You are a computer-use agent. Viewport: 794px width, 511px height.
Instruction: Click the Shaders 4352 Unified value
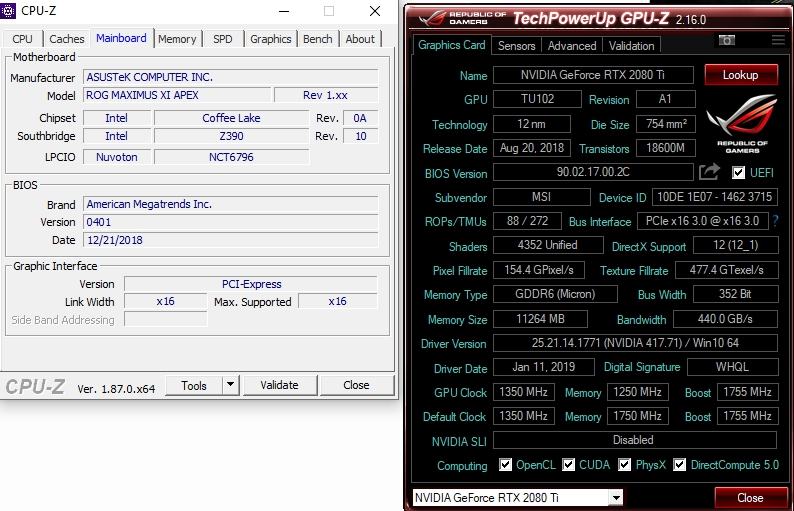coord(548,245)
